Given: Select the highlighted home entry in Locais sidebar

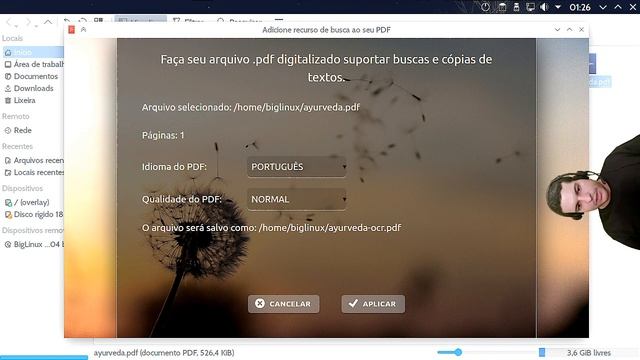Looking at the screenshot, I should tap(33, 52).
